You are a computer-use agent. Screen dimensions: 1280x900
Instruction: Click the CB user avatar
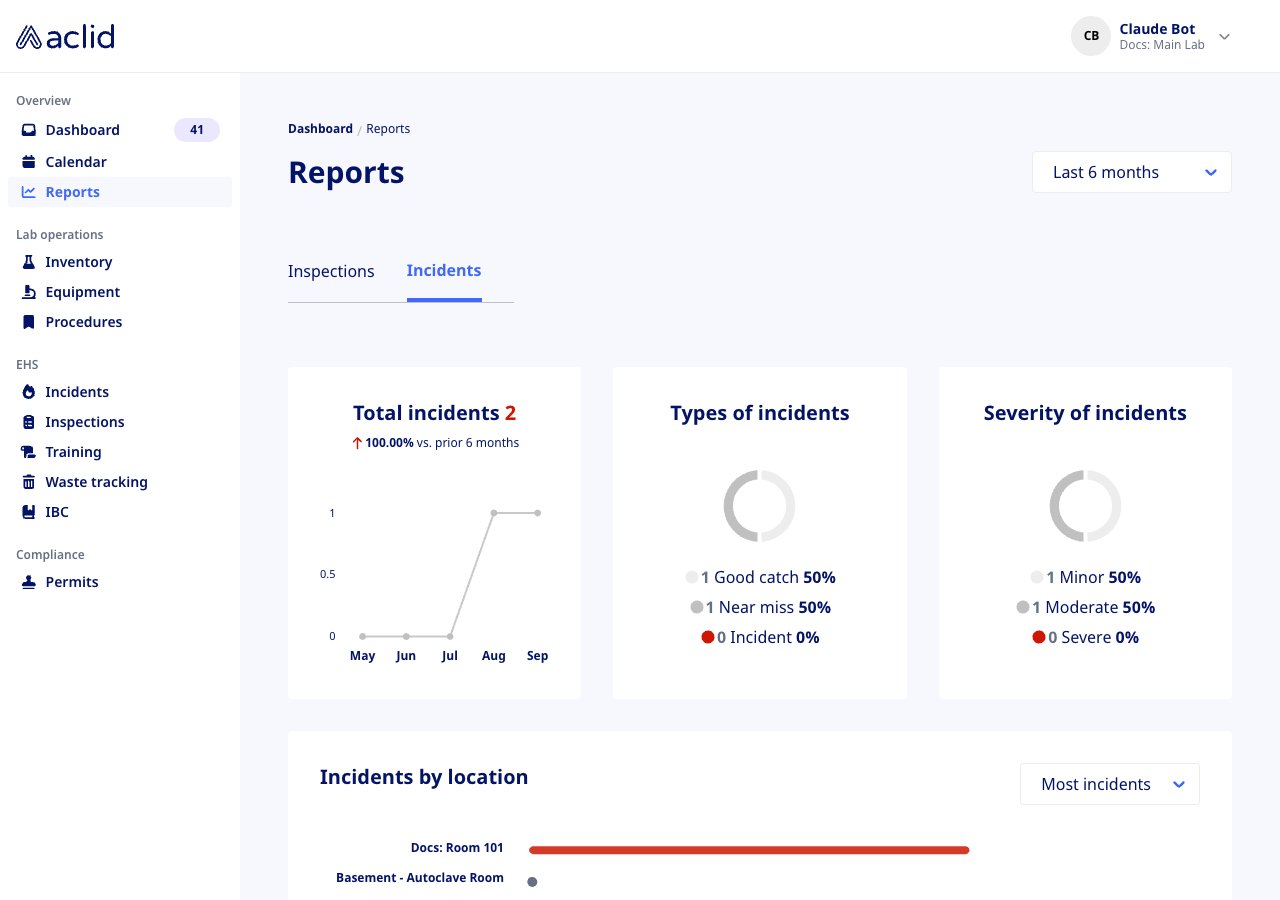click(1091, 36)
